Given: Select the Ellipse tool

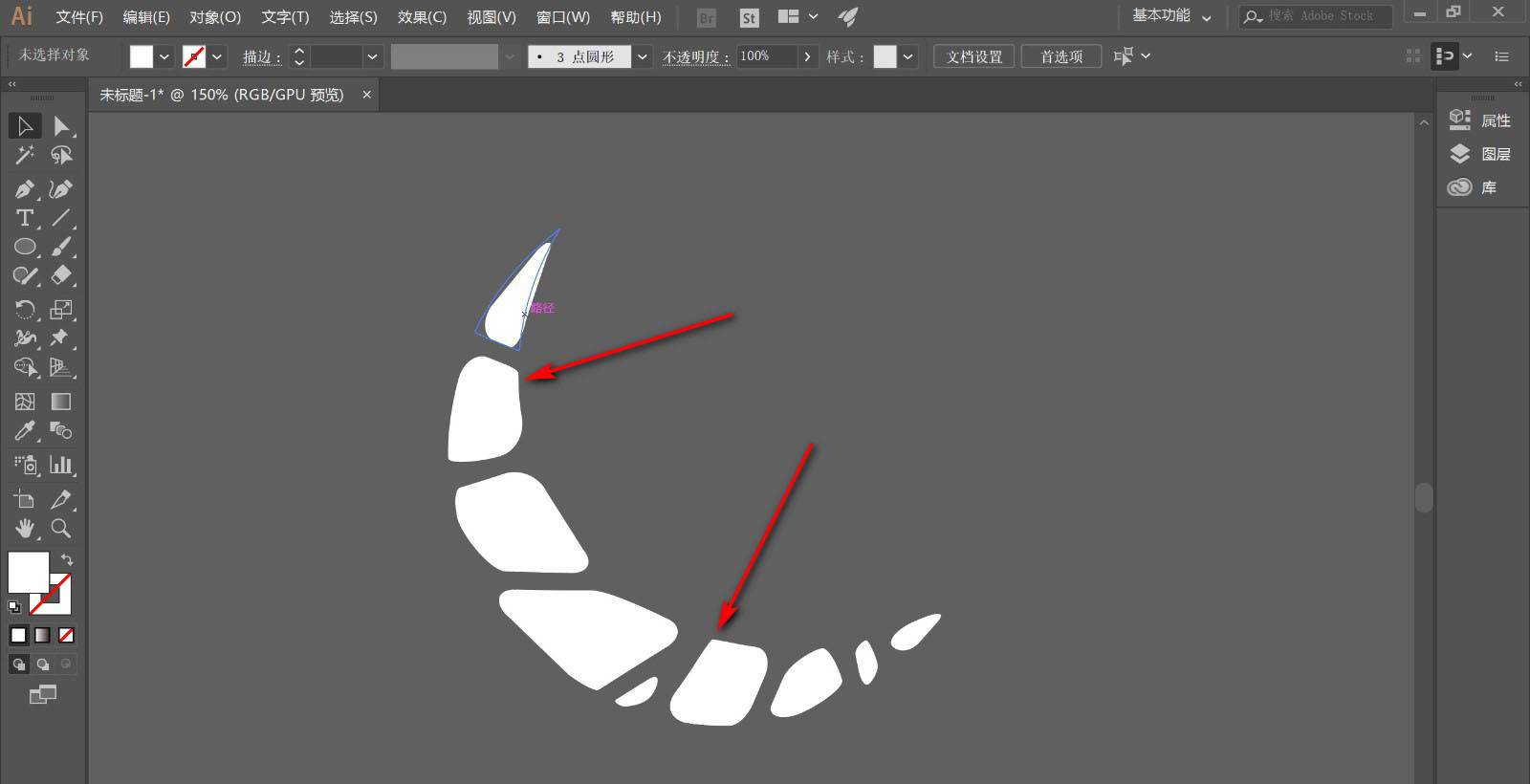Looking at the screenshot, I should click(x=25, y=247).
